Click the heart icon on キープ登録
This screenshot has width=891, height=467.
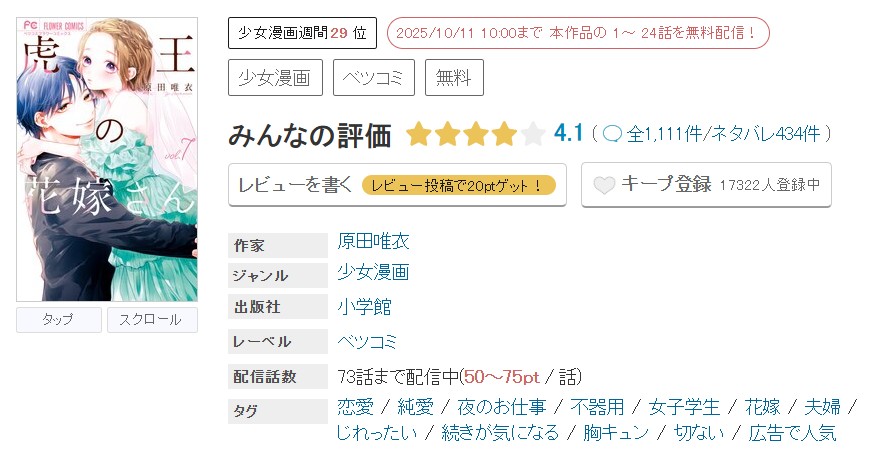point(603,185)
